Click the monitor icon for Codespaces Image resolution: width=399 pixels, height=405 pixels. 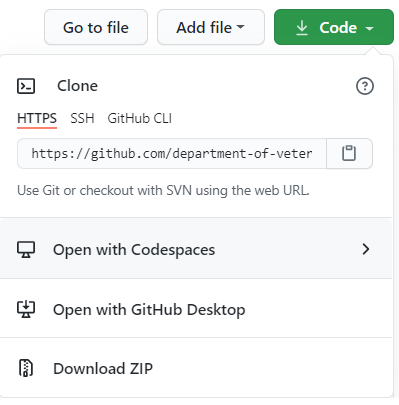click(26, 249)
